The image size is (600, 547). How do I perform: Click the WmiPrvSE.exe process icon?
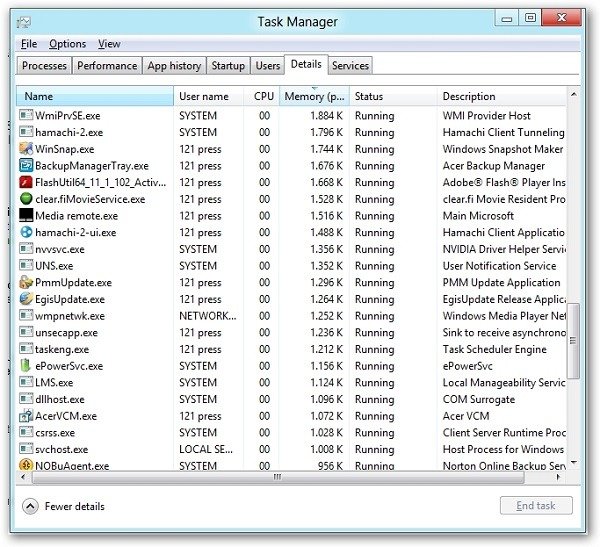26,115
